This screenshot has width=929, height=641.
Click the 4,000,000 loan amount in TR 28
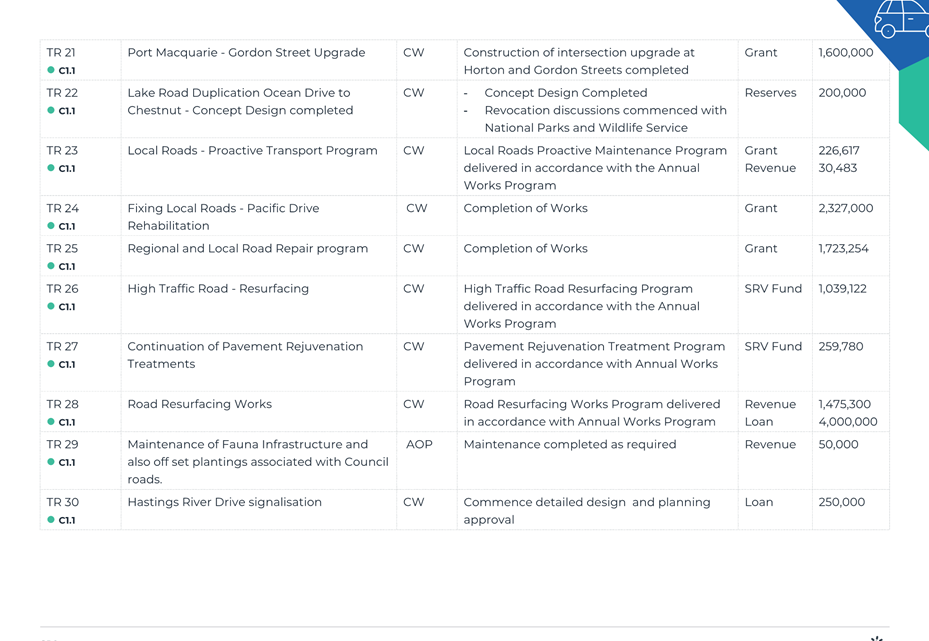(x=848, y=422)
